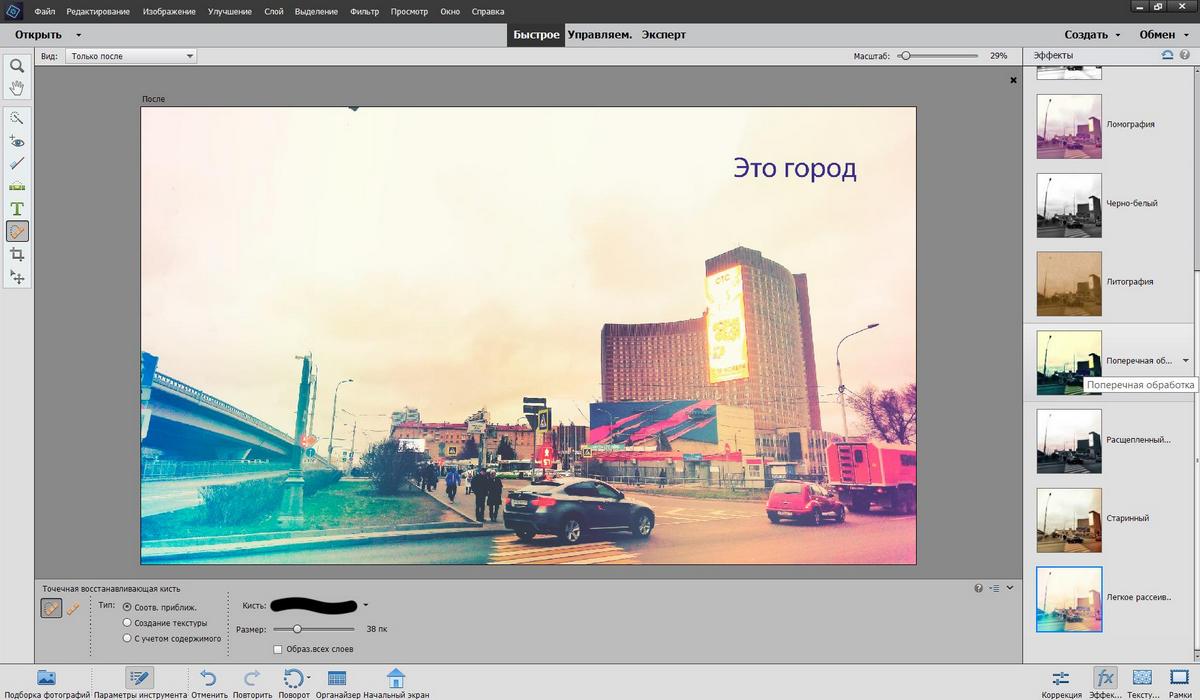Open Справка menu
1200x700 pixels.
pyautogui.click(x=487, y=11)
